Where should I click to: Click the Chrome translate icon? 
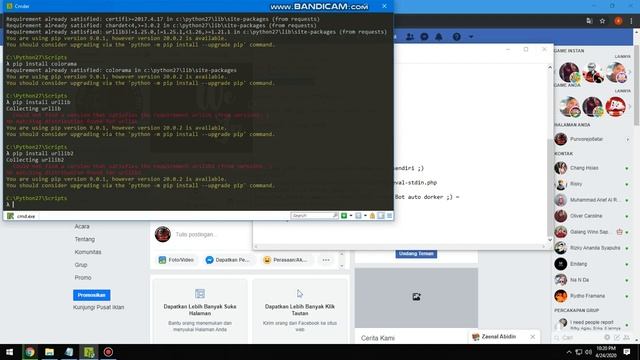click(x=589, y=21)
